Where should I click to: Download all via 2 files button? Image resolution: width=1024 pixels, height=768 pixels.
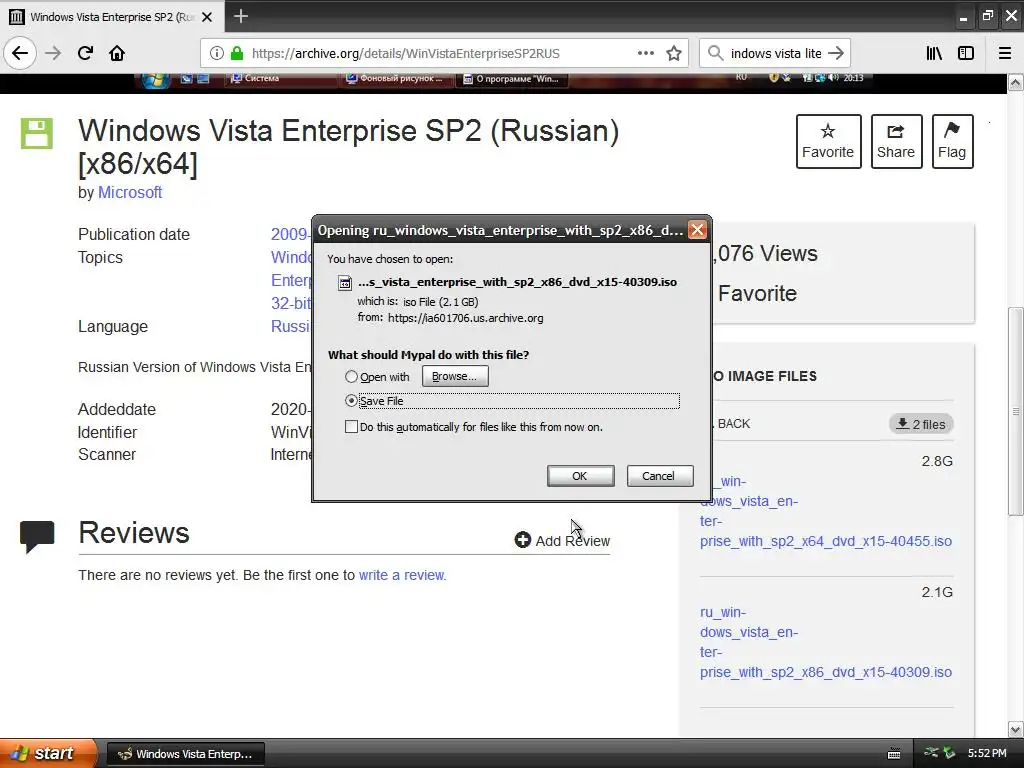pos(921,424)
